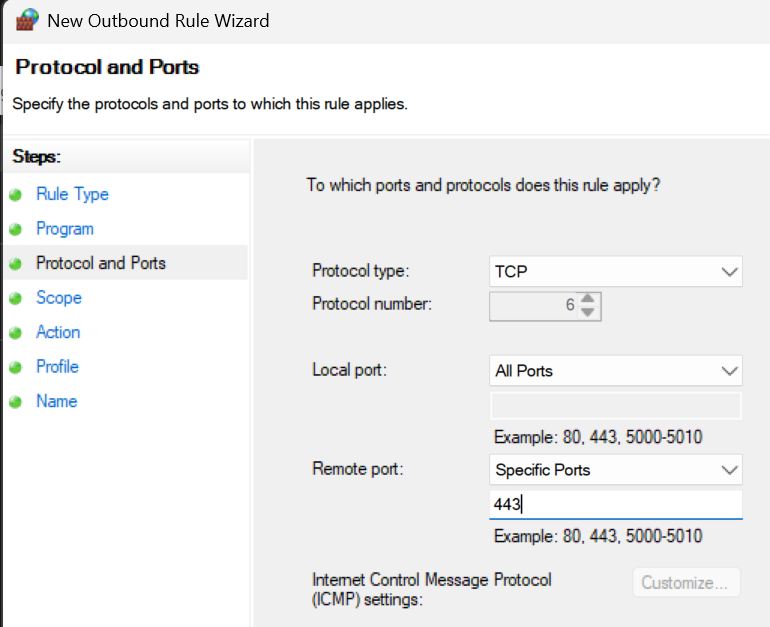Open the Action step
The width and height of the screenshot is (770, 627).
coord(58,332)
